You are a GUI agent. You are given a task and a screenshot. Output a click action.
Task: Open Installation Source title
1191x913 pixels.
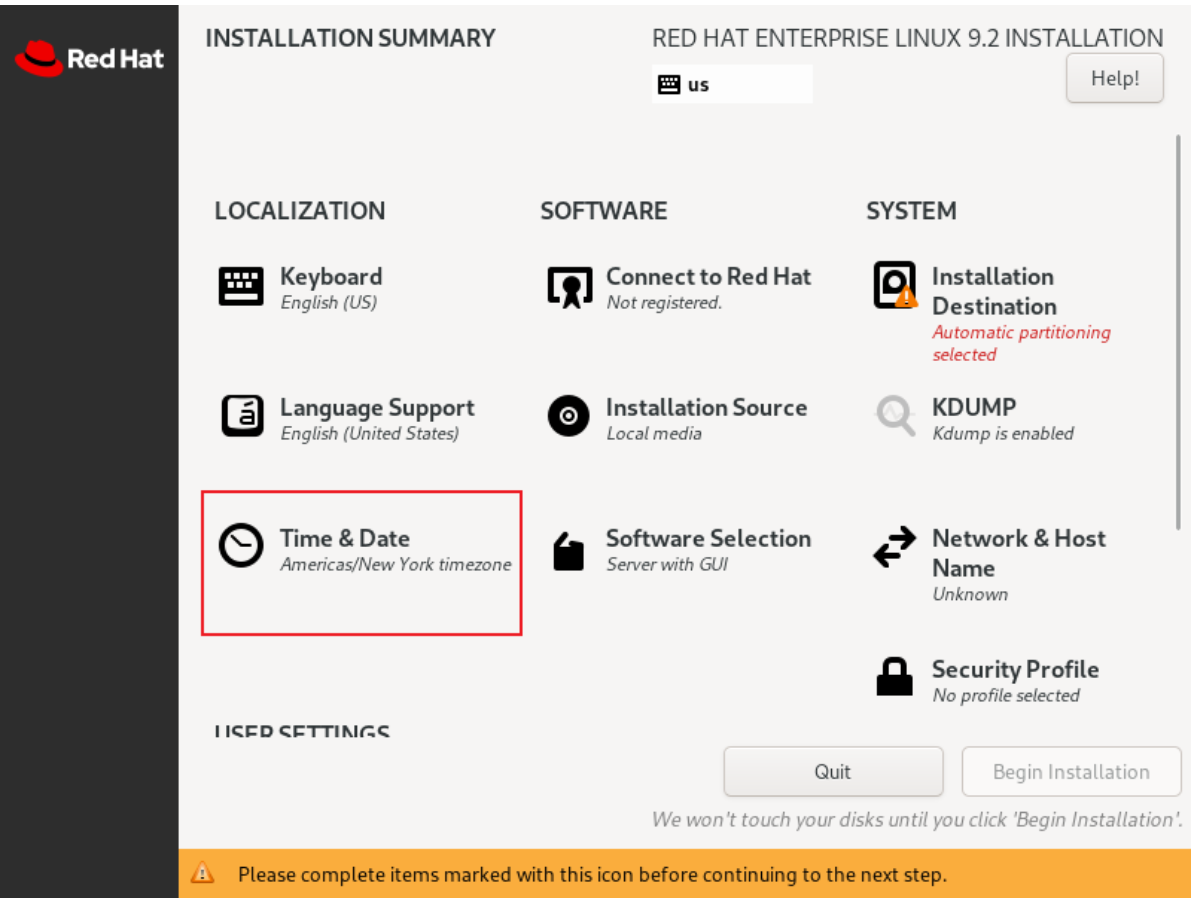click(x=706, y=407)
